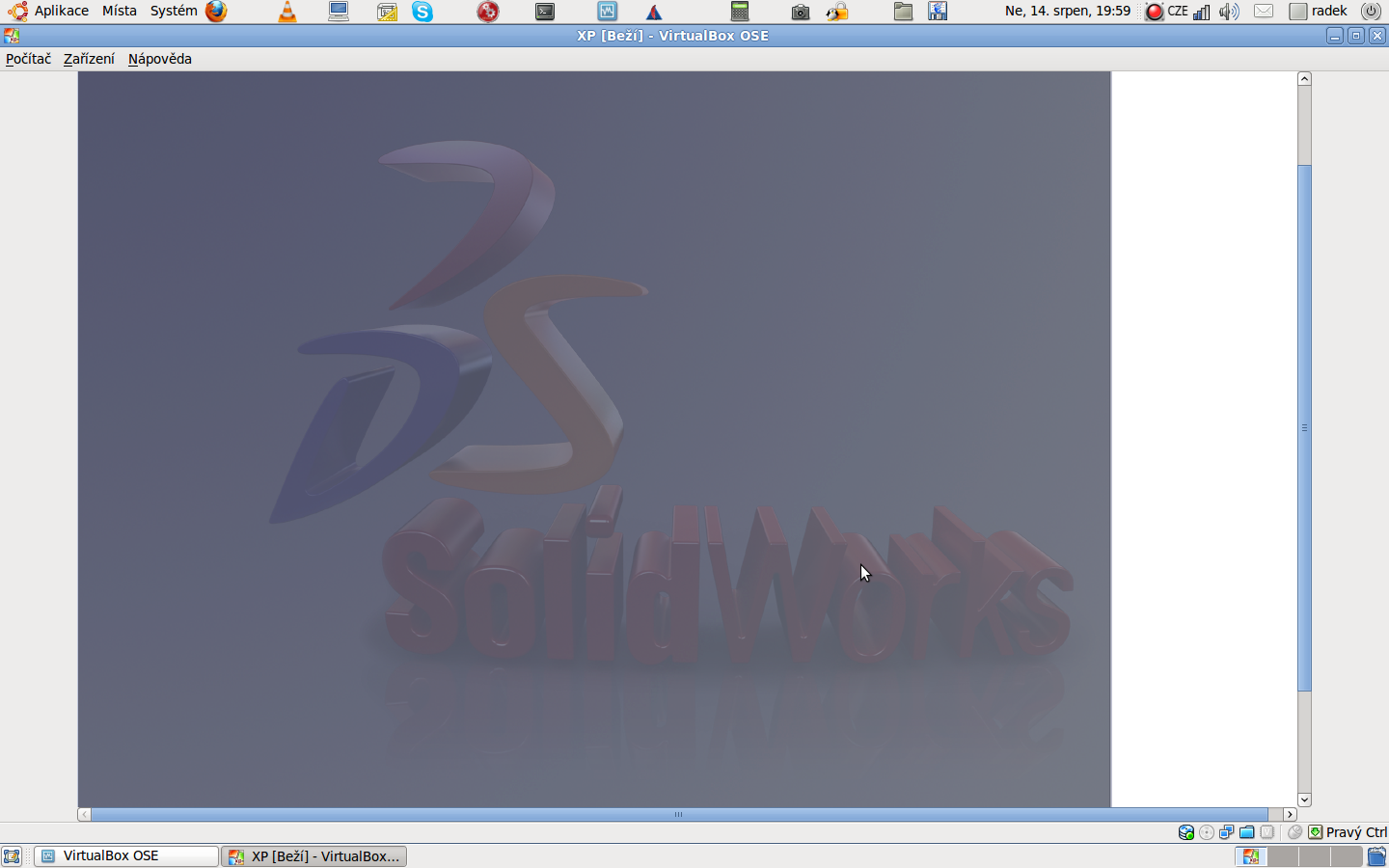Open the network adapters status icon

point(1226,832)
